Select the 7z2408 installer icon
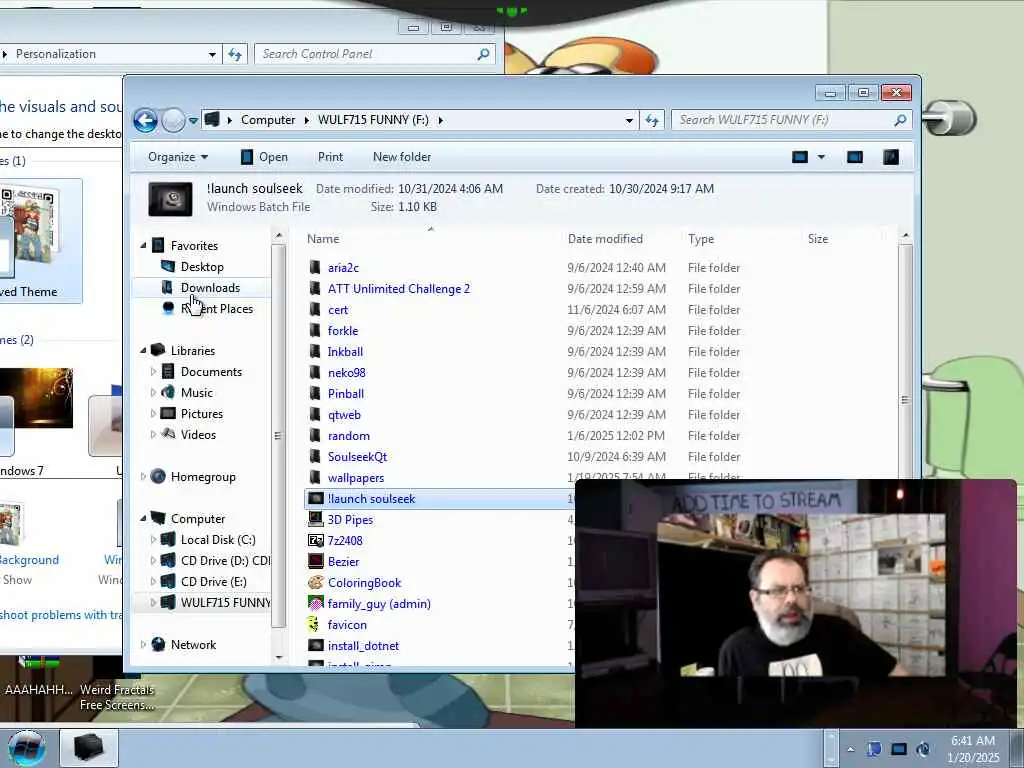Image resolution: width=1024 pixels, height=768 pixels. 315,540
